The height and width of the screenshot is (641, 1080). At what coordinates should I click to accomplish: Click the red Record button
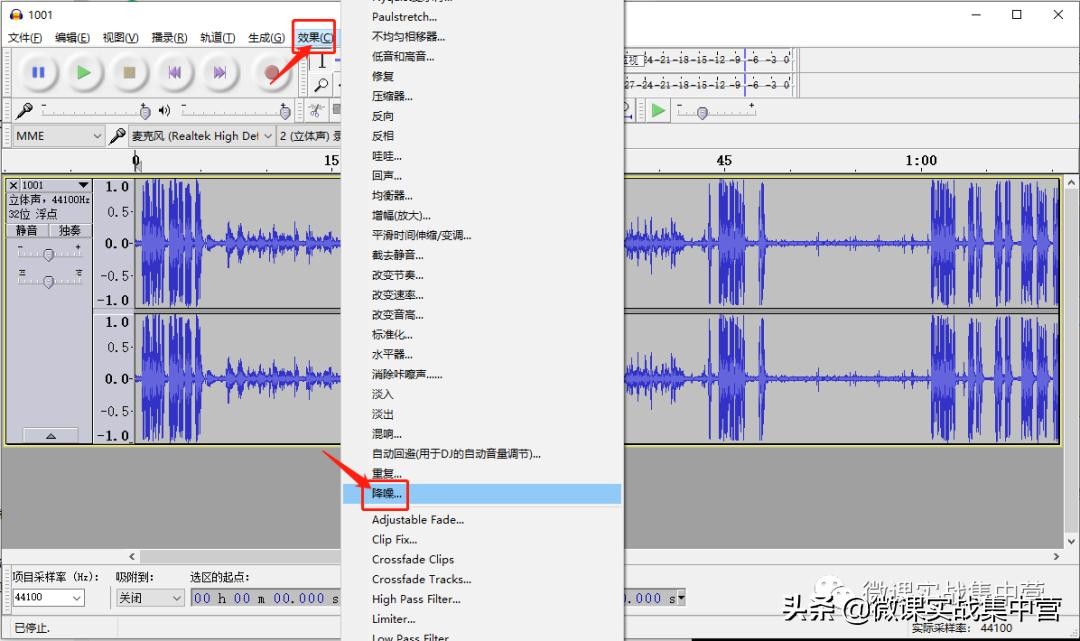[x=270, y=72]
